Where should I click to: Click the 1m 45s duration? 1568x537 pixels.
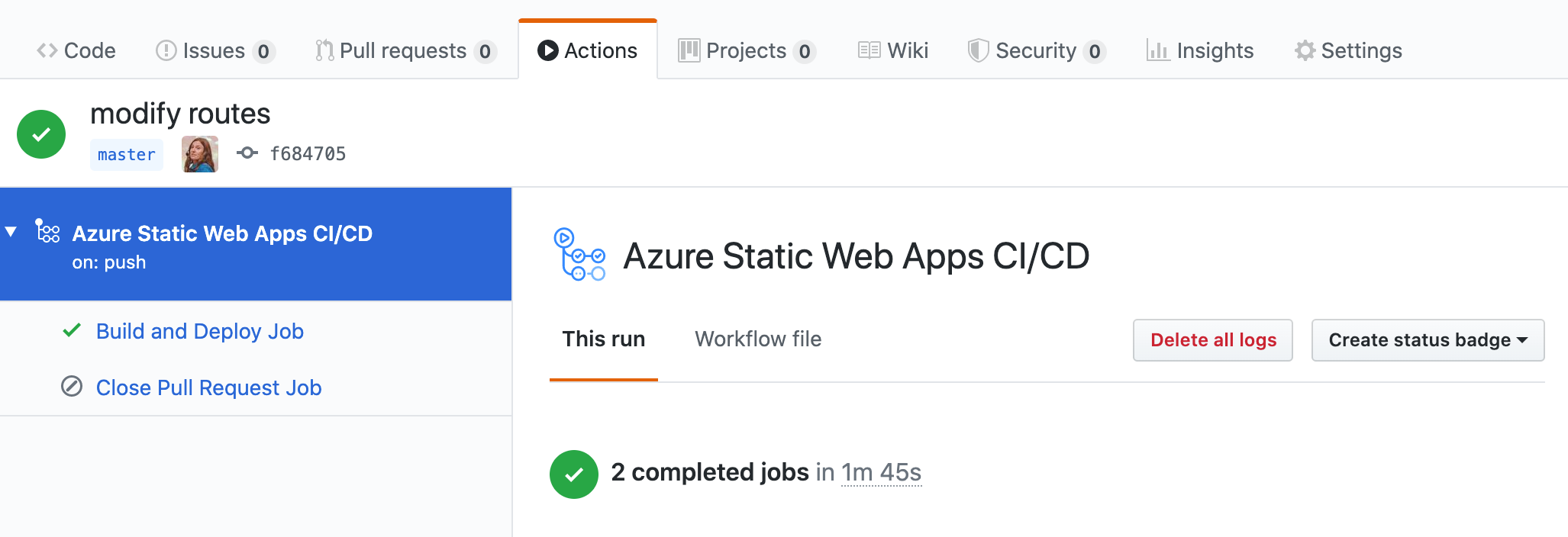(x=882, y=472)
